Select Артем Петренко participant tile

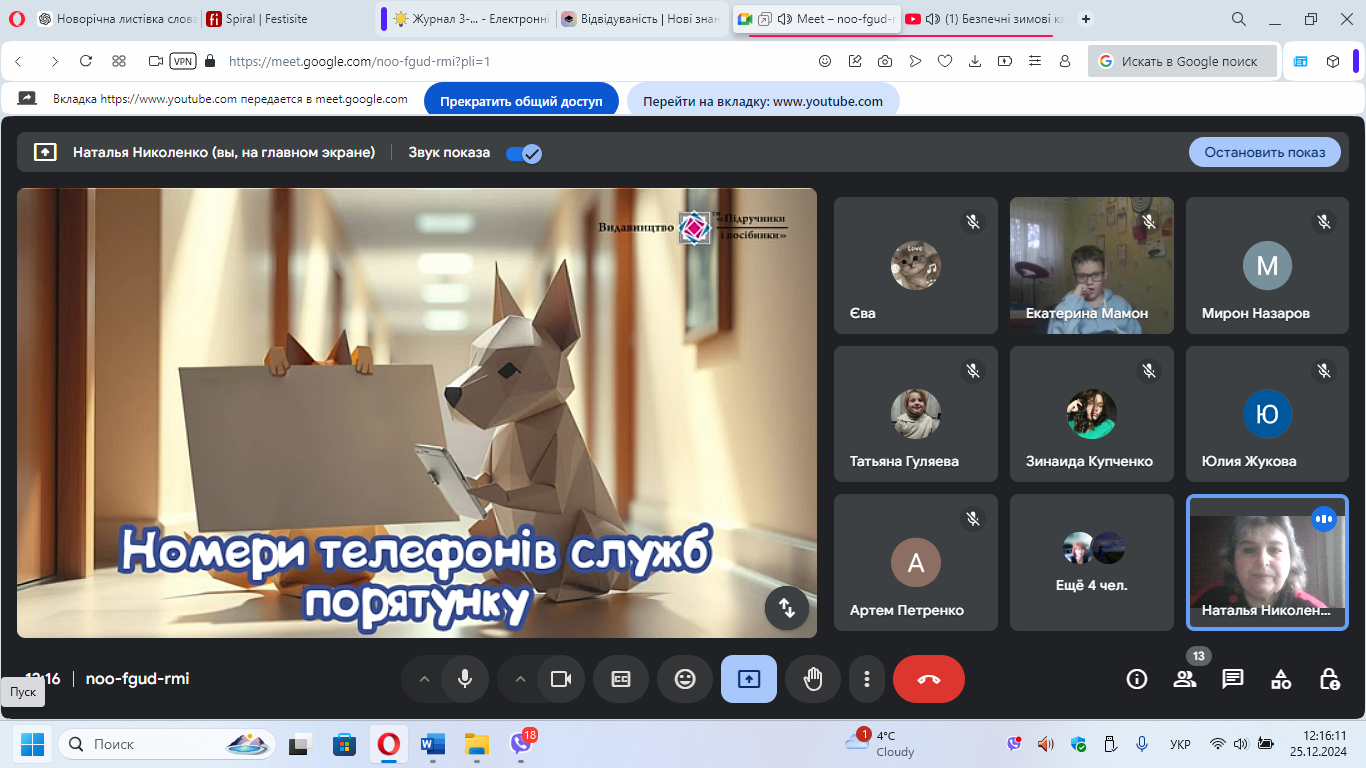pos(916,562)
